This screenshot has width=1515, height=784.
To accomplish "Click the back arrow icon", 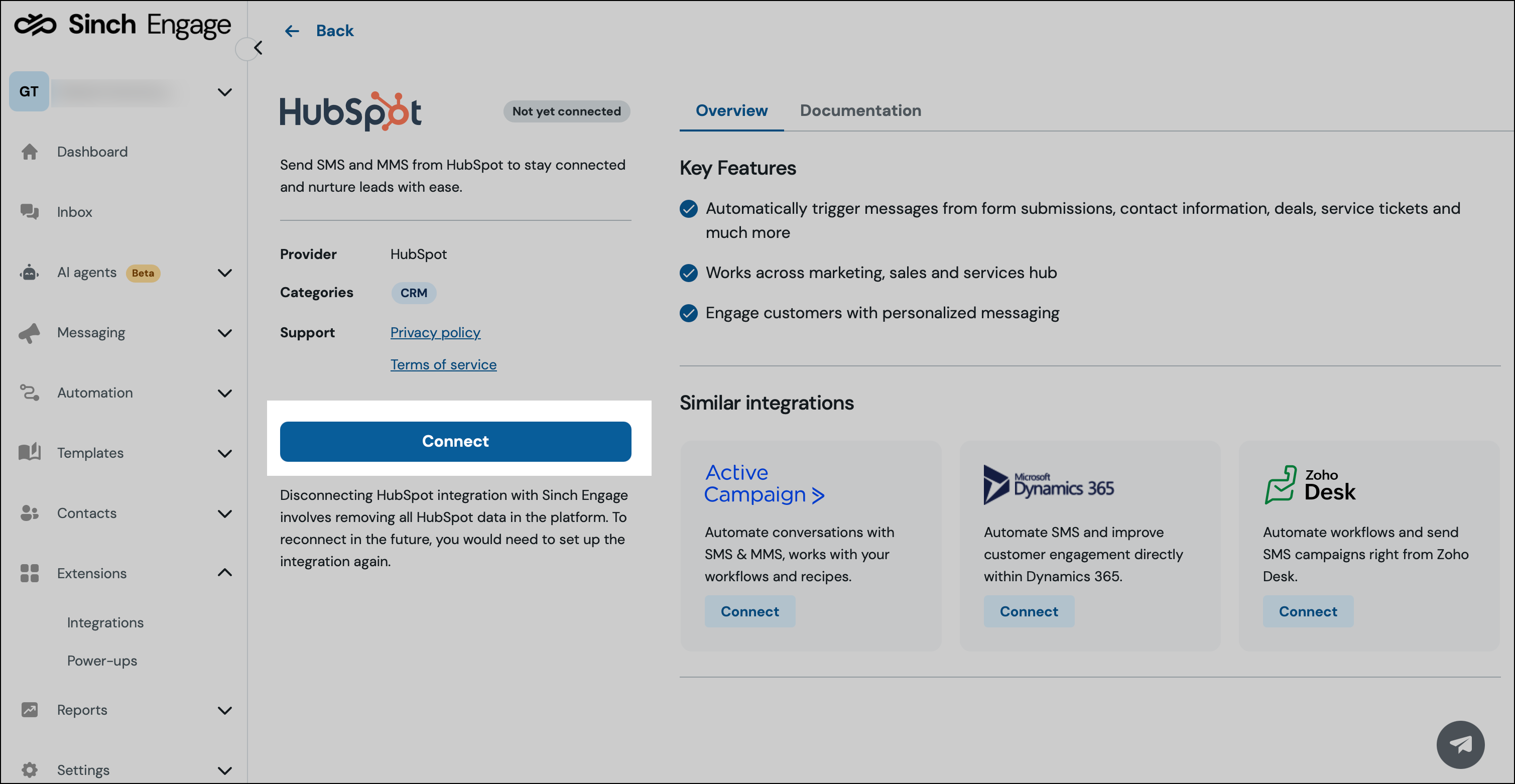I will tap(292, 31).
